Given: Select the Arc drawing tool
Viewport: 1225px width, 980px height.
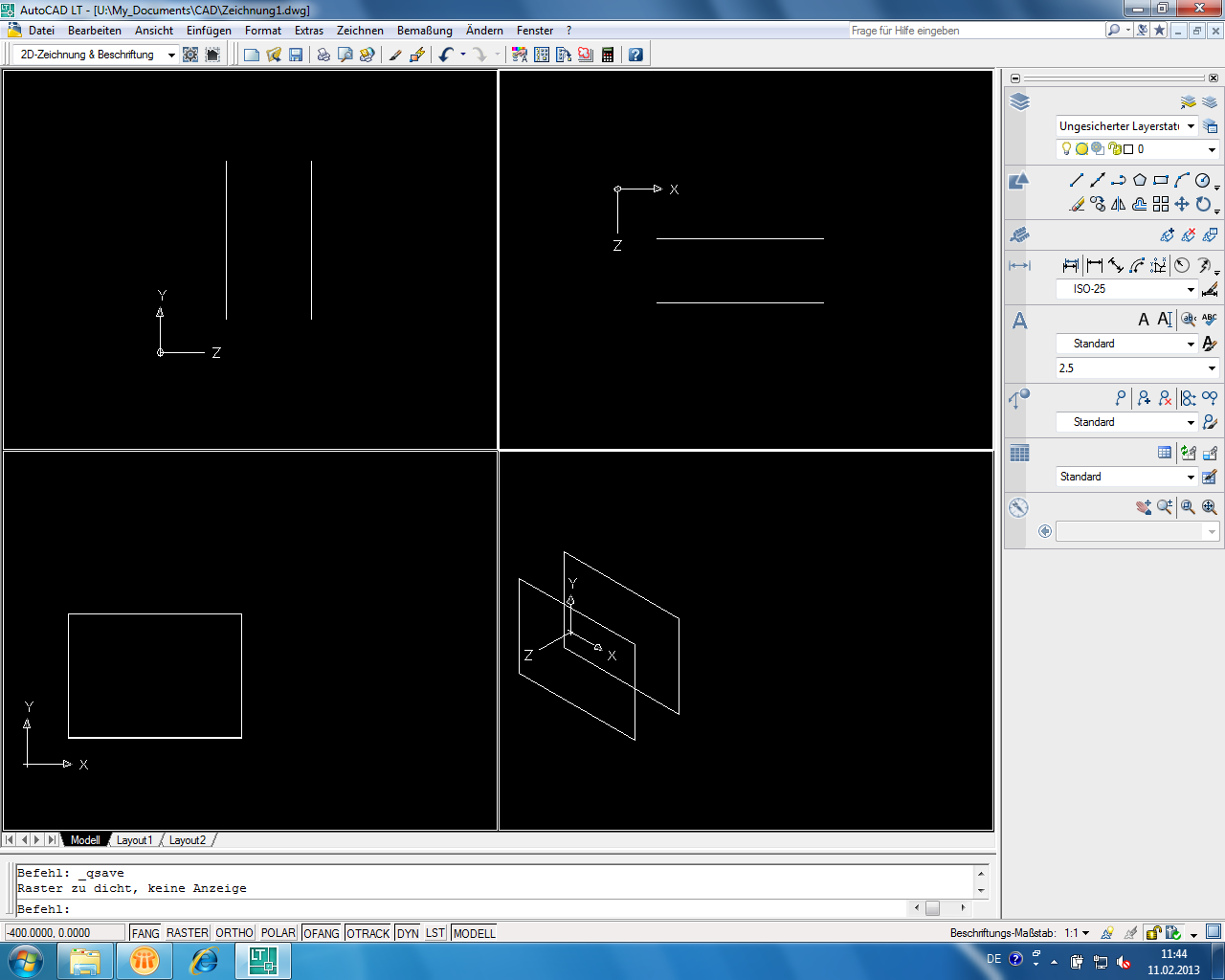Looking at the screenshot, I should (1182, 180).
